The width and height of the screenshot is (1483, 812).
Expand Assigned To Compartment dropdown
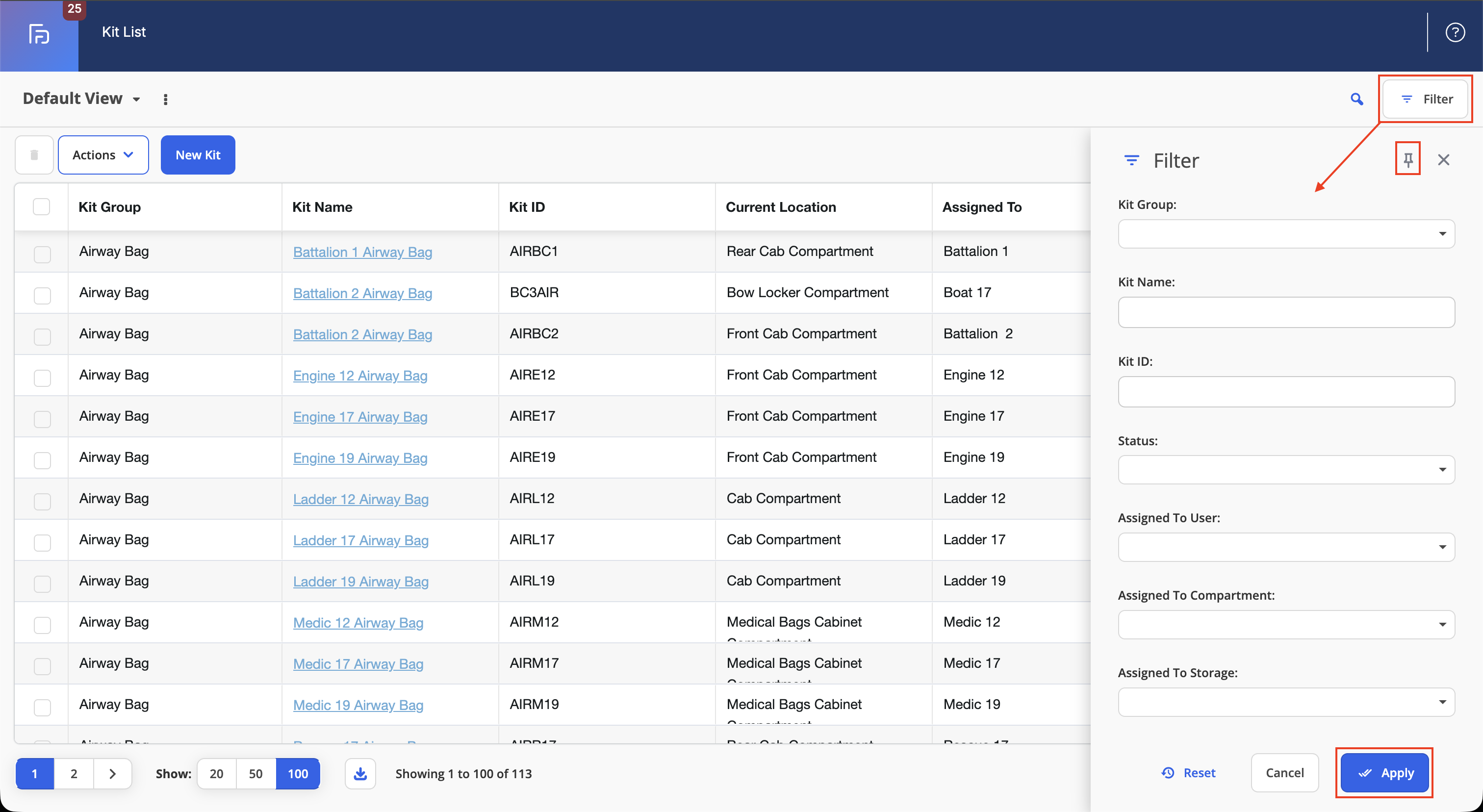click(1286, 624)
